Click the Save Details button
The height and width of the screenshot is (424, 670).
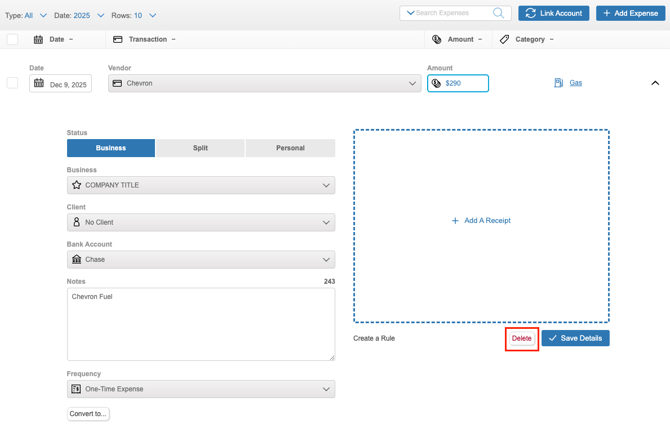pos(575,338)
